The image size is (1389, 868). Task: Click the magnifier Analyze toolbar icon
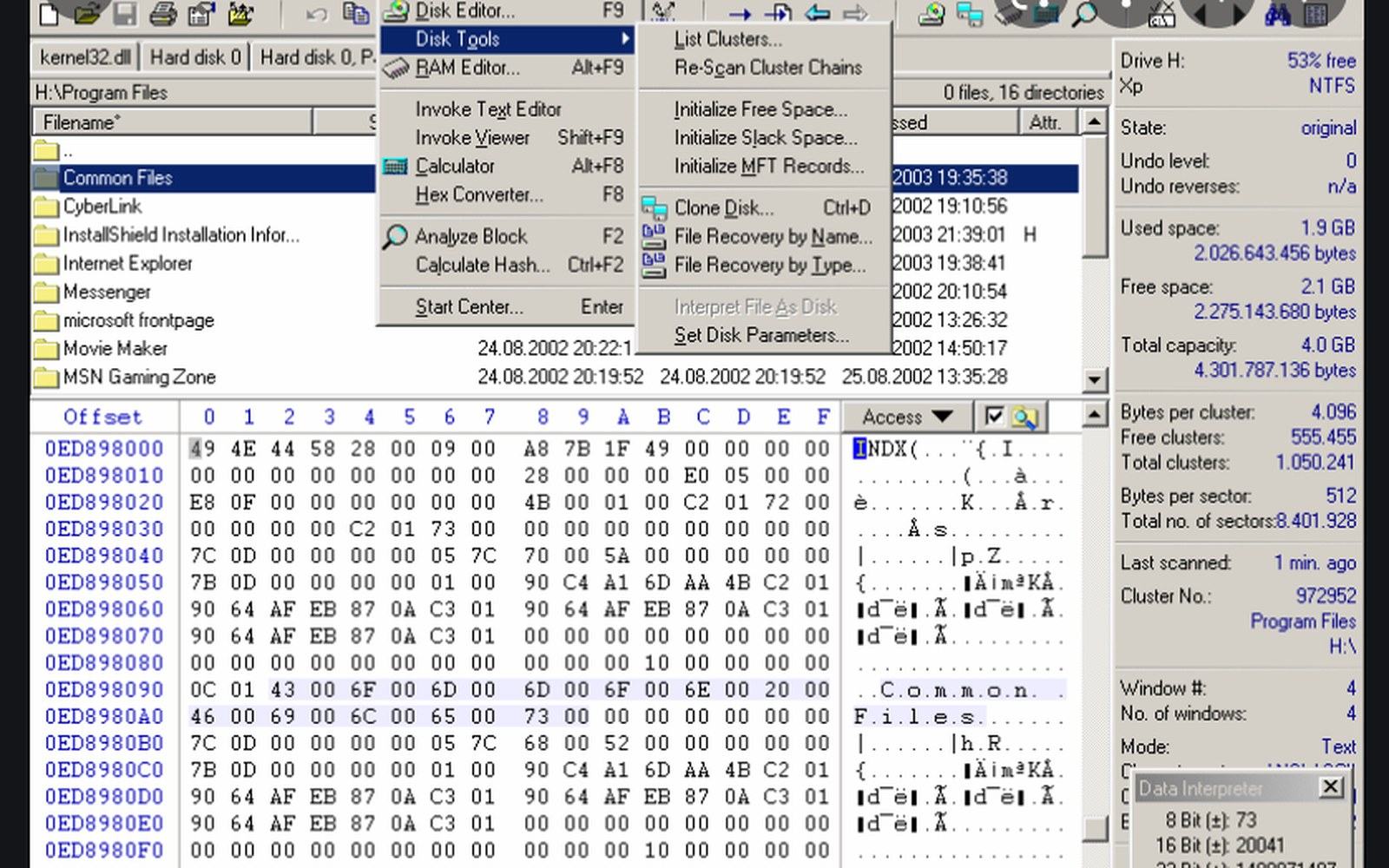pyautogui.click(x=1084, y=13)
